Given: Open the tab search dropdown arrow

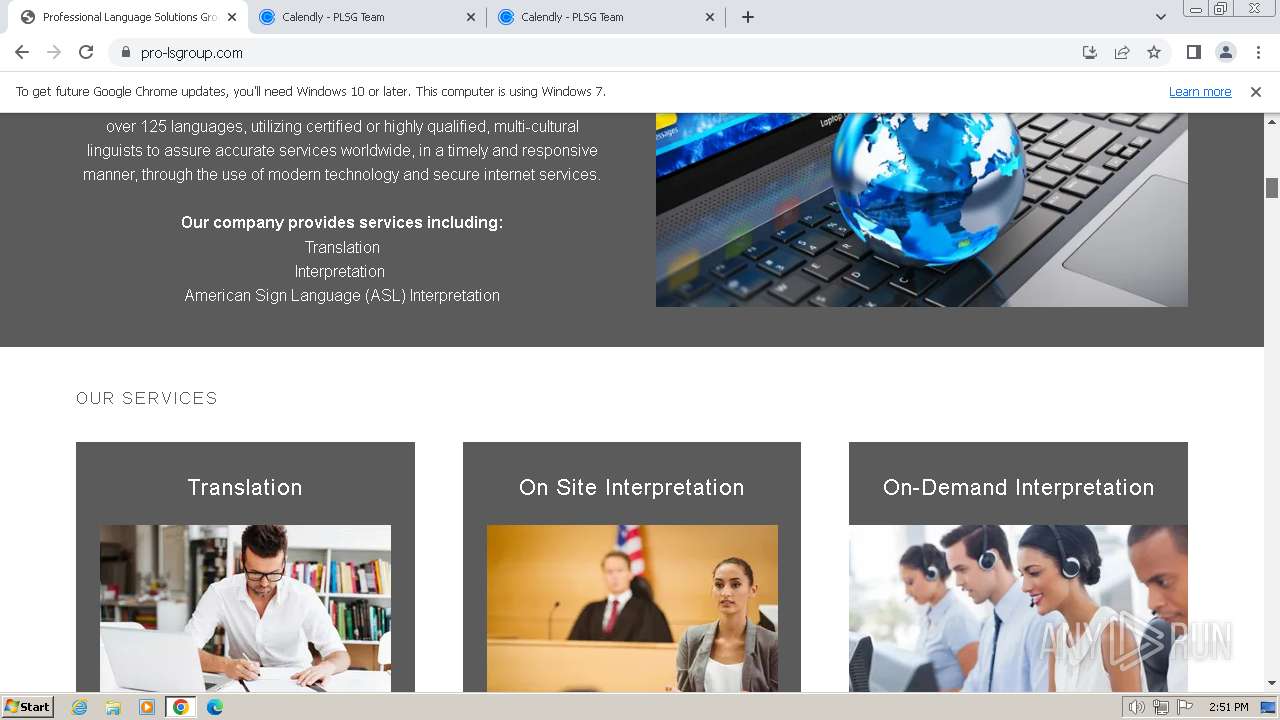Looking at the screenshot, I should tap(1160, 17).
